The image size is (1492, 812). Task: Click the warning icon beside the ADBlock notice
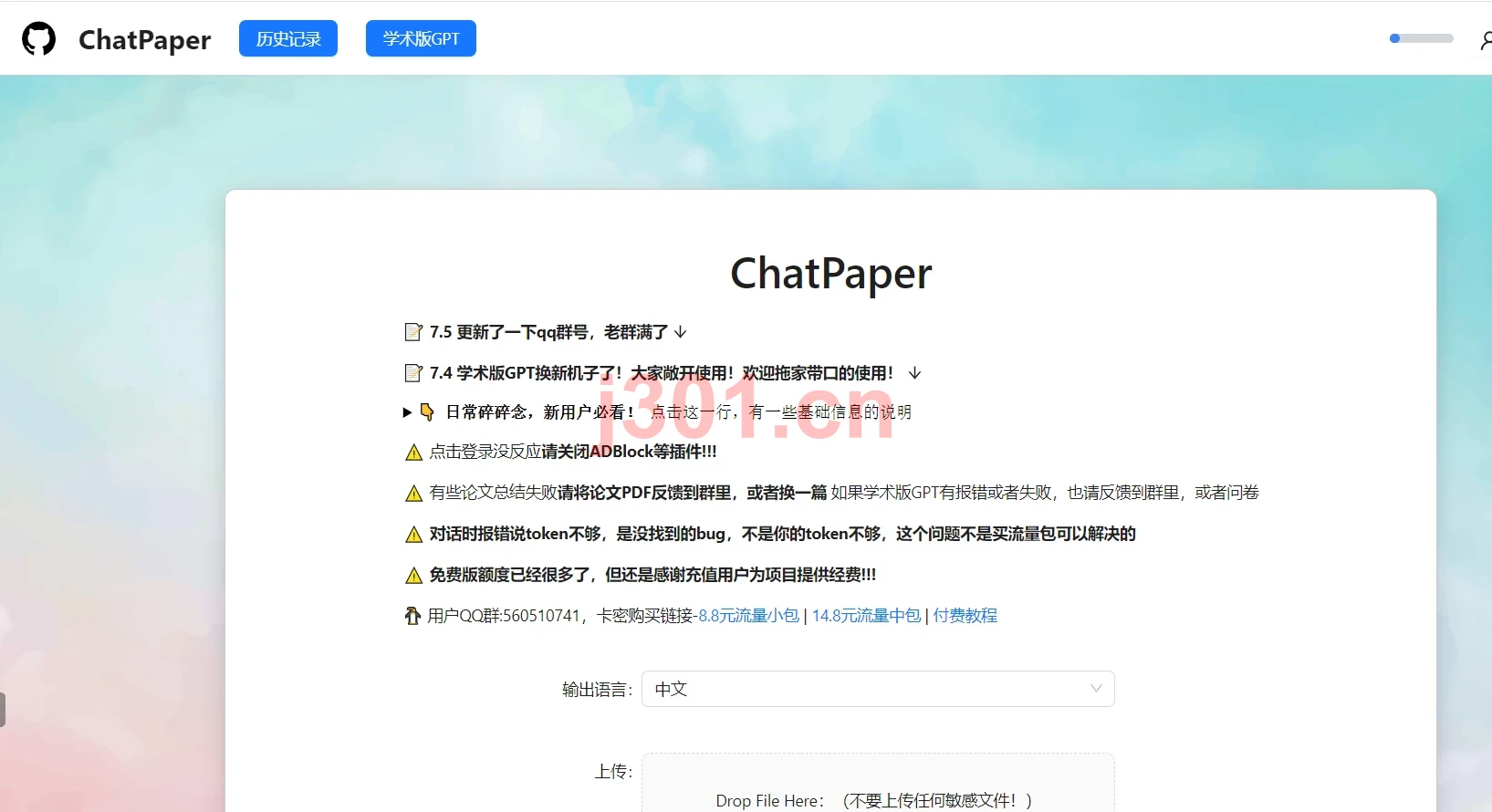tap(413, 453)
